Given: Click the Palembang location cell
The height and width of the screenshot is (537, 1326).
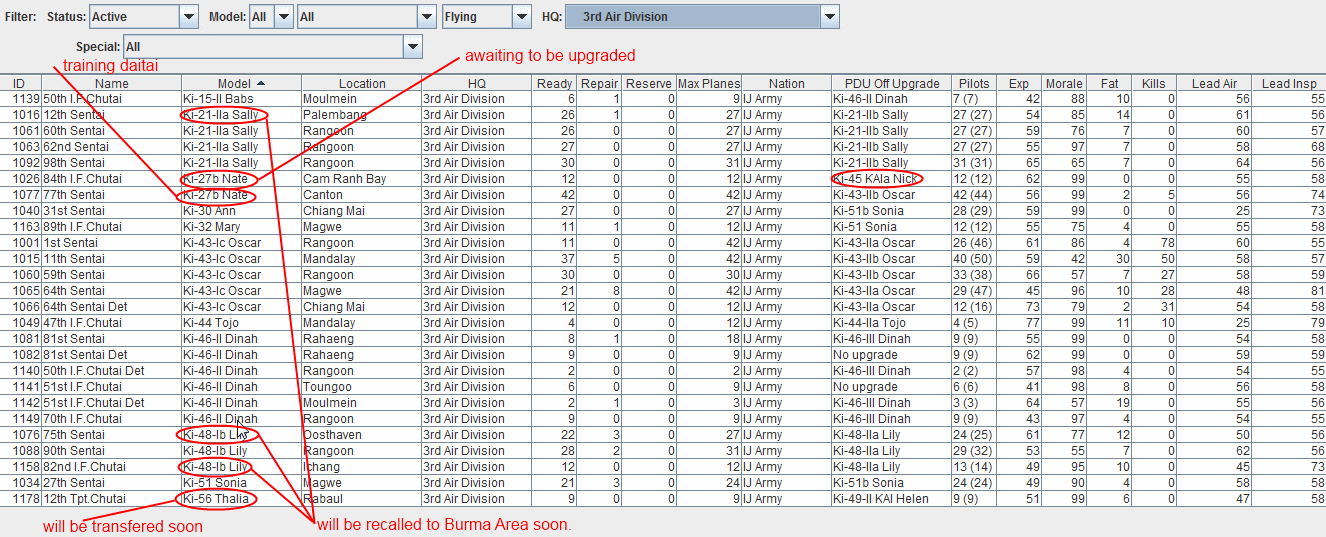Looking at the screenshot, I should click(x=361, y=115).
